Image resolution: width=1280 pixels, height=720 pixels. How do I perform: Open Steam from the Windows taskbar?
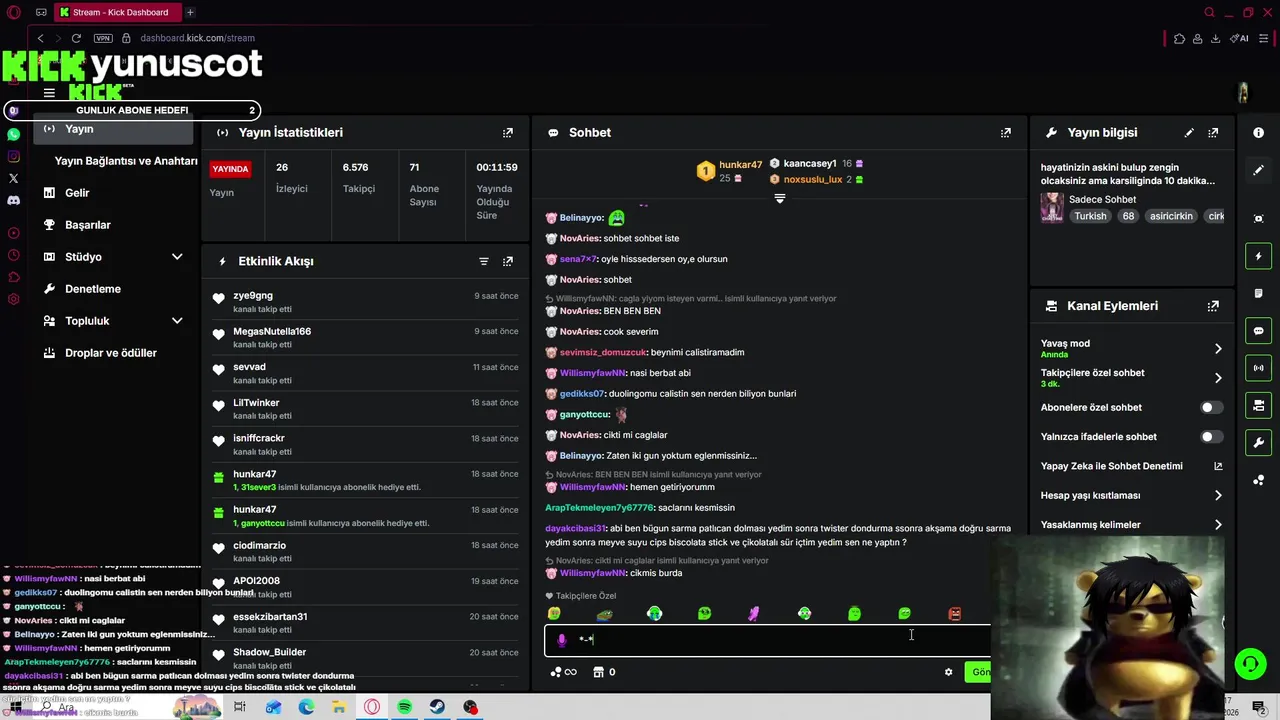(x=438, y=707)
